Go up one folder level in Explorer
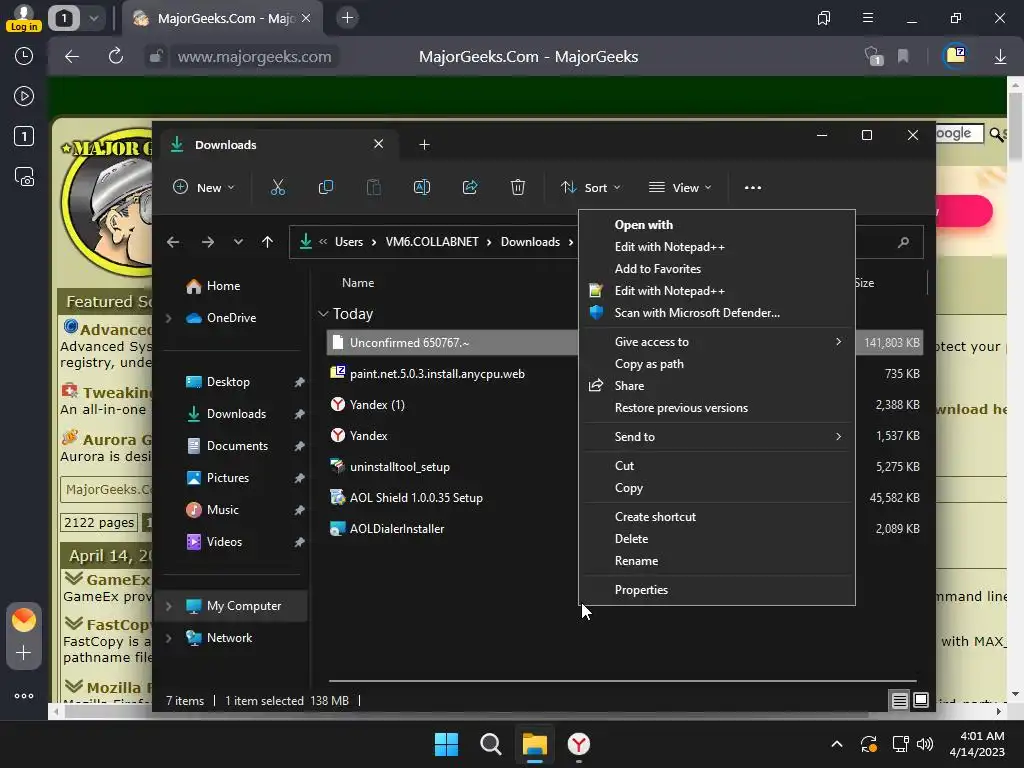1024x768 pixels. point(267,242)
